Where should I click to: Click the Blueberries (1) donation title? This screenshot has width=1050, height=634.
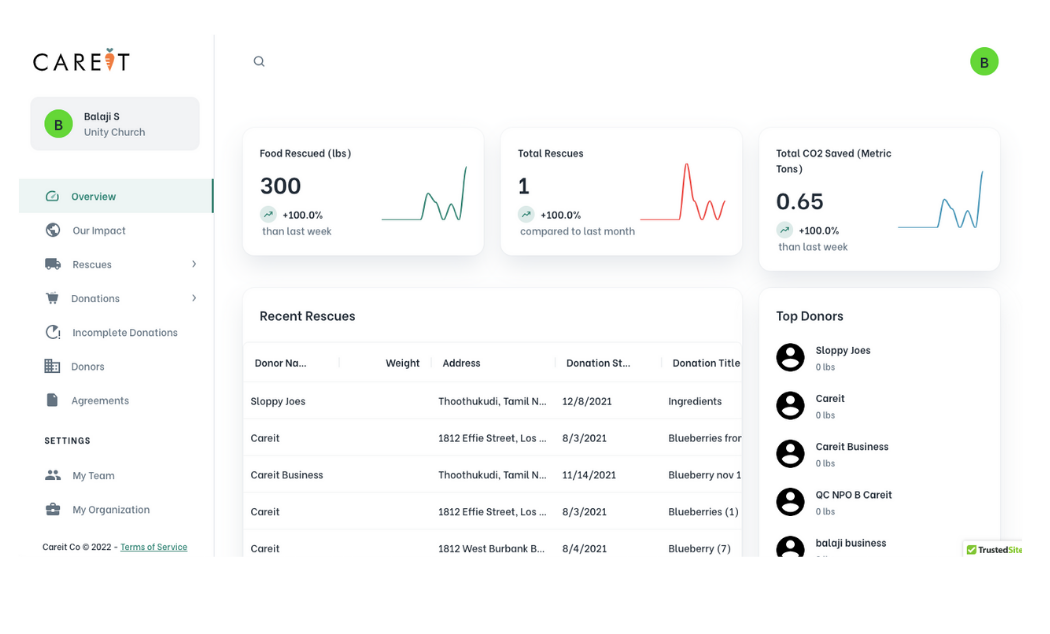[703, 511]
